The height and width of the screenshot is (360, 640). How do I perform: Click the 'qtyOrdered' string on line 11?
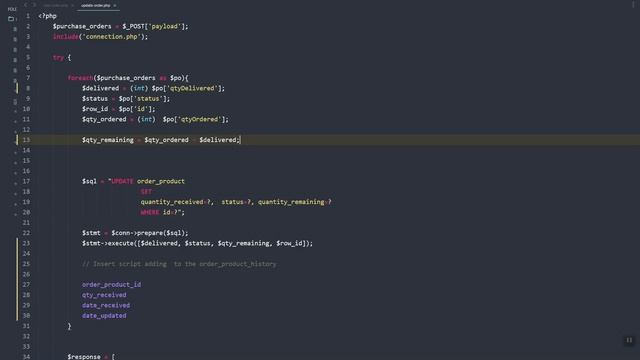[200, 119]
